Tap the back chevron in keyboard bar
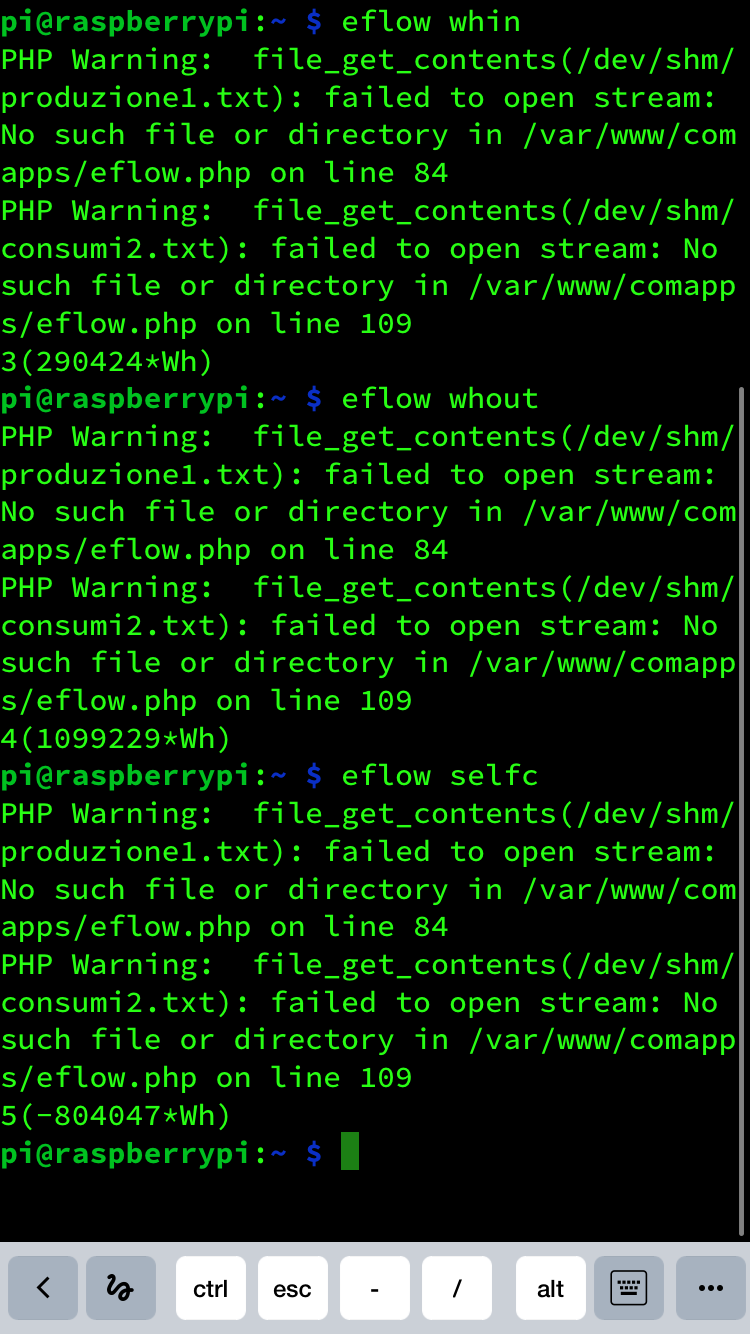The height and width of the screenshot is (1334, 750). (43, 1289)
